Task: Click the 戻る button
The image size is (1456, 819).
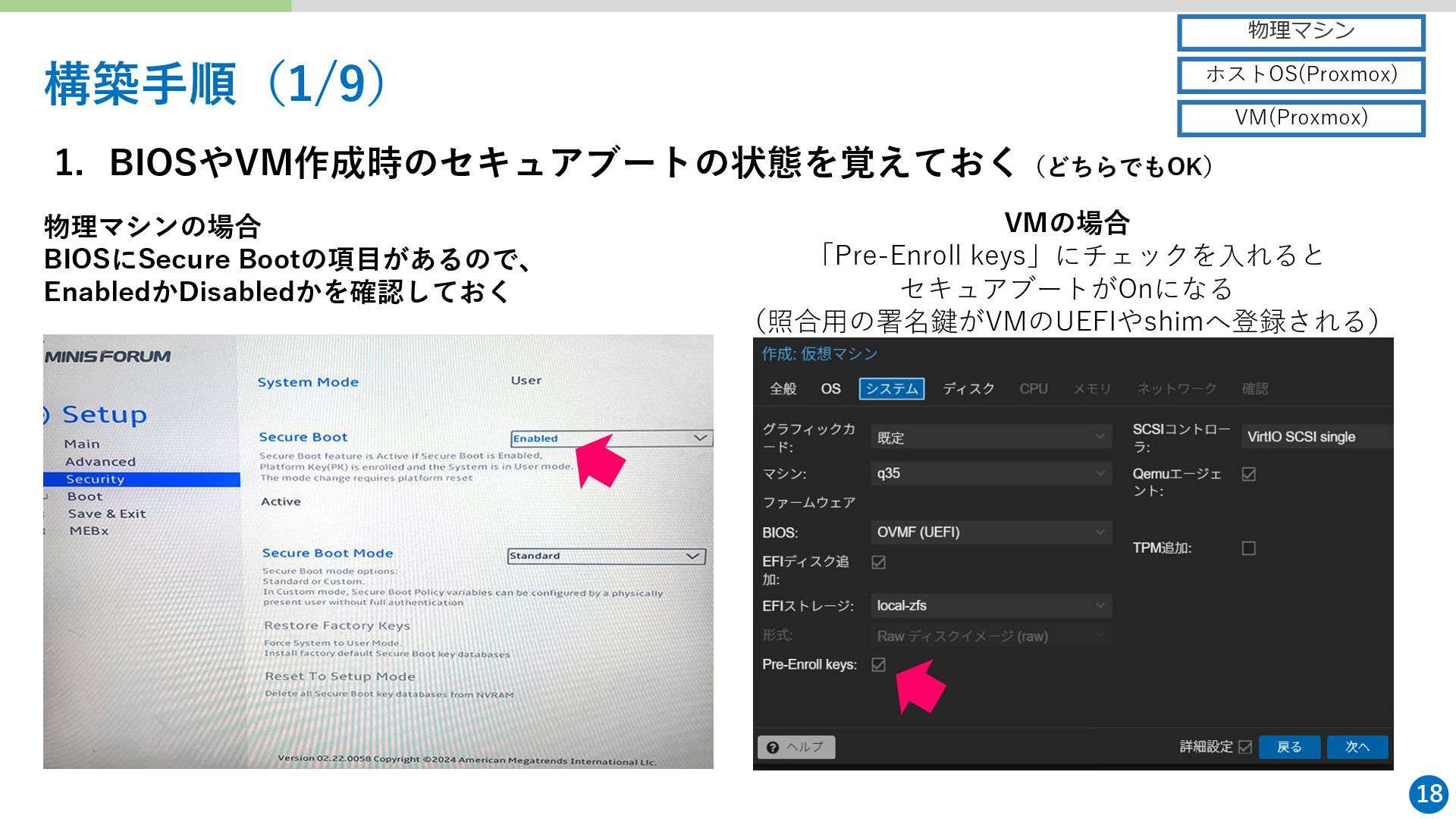Action: tap(1288, 747)
